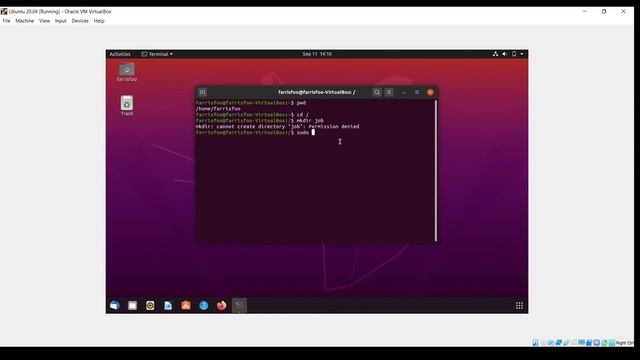640x360 pixels.
Task: Click the Right Ctrl host key indicator
Action: pyautogui.click(x=625, y=343)
